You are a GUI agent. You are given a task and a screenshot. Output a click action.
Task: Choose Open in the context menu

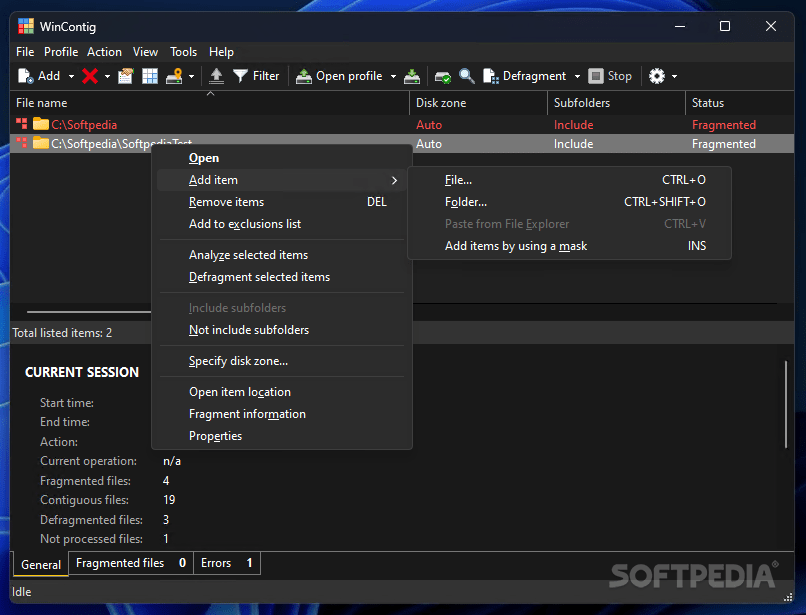(282, 158)
